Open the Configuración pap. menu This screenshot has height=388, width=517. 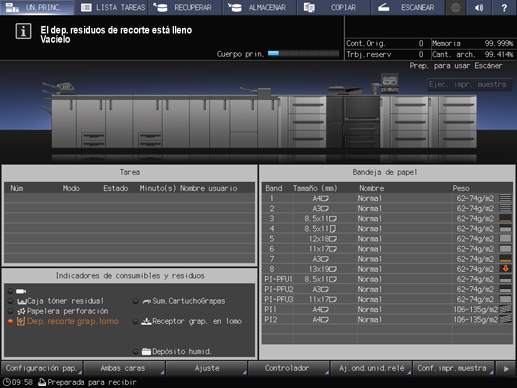(42, 368)
